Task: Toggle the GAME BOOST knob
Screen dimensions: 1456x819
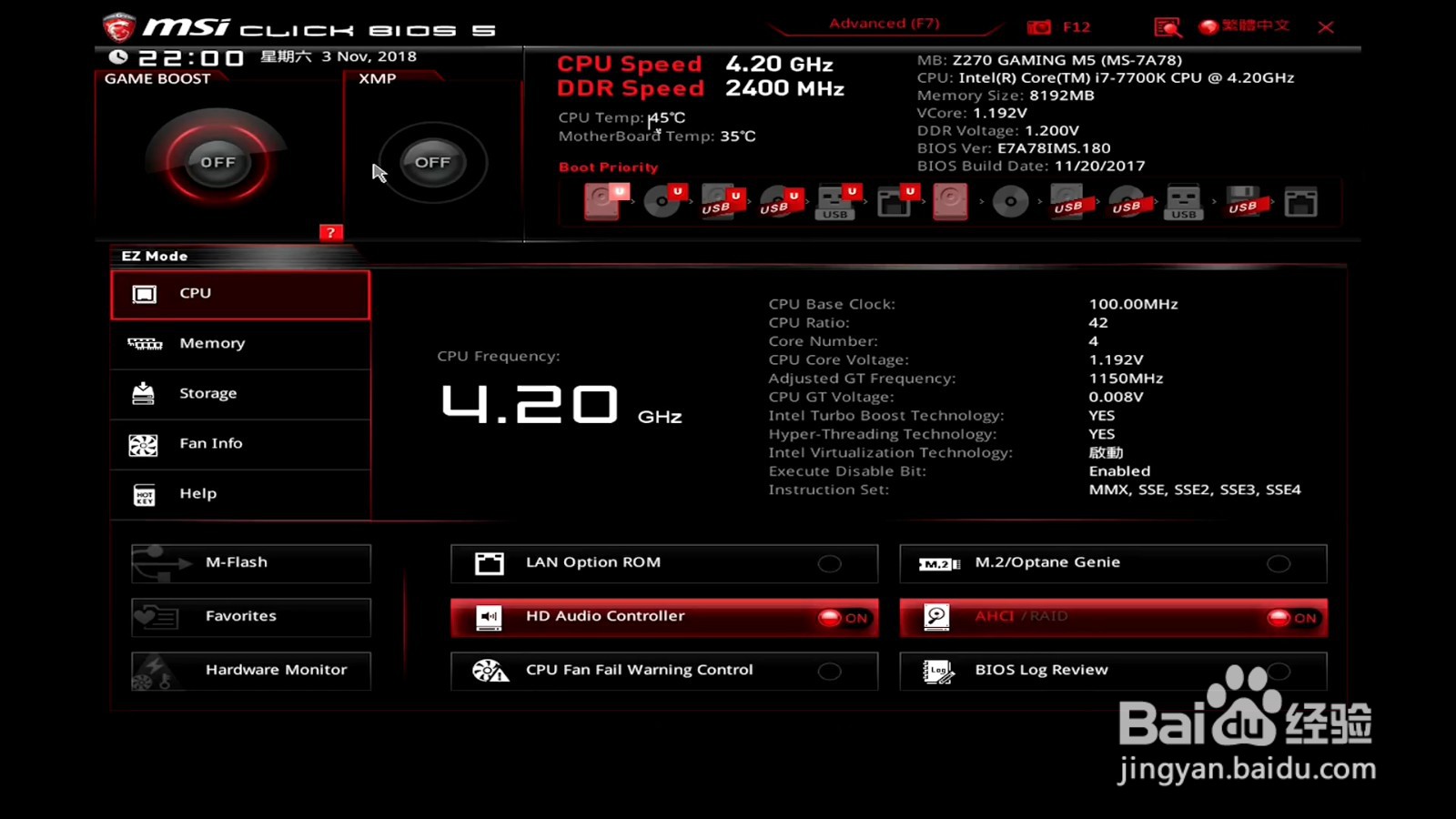Action: pos(218,162)
